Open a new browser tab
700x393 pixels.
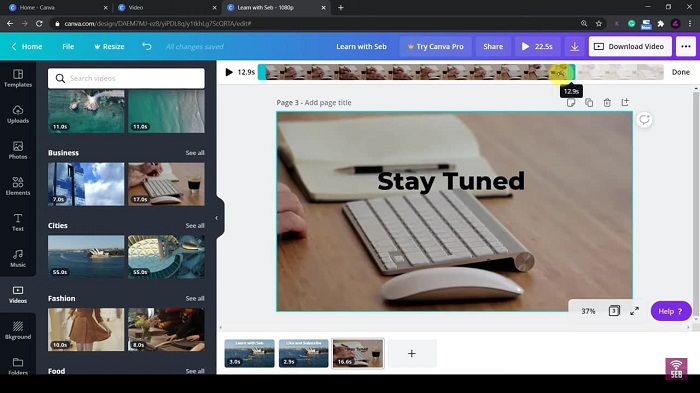click(341, 8)
